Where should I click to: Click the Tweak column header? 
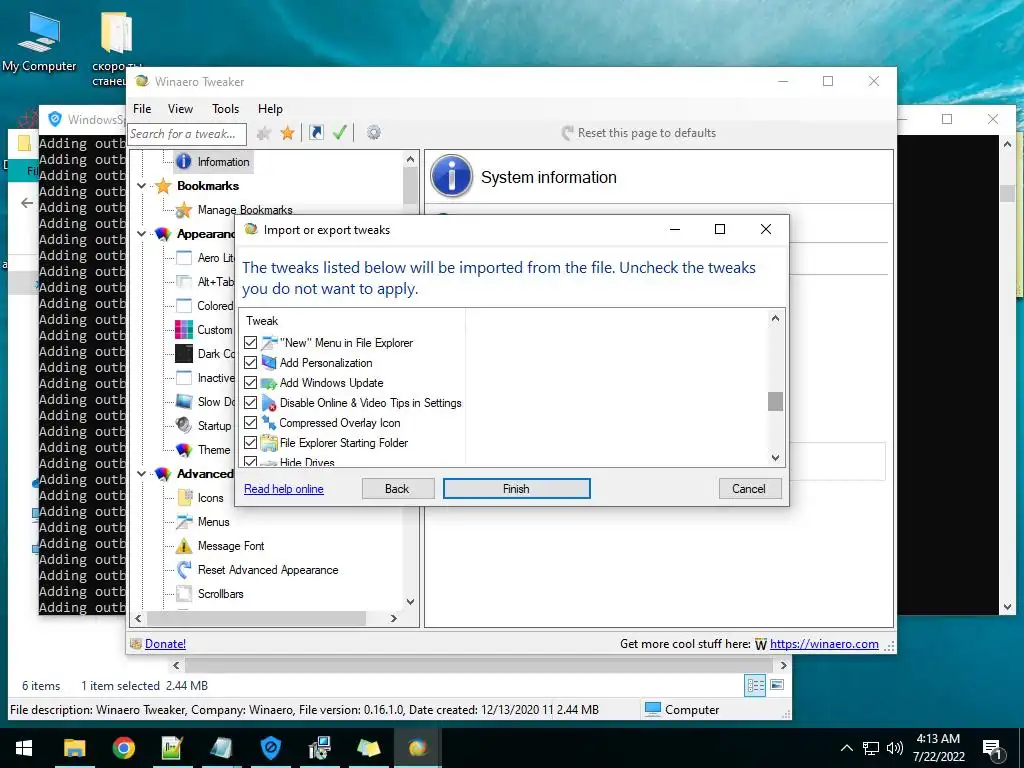pos(262,321)
